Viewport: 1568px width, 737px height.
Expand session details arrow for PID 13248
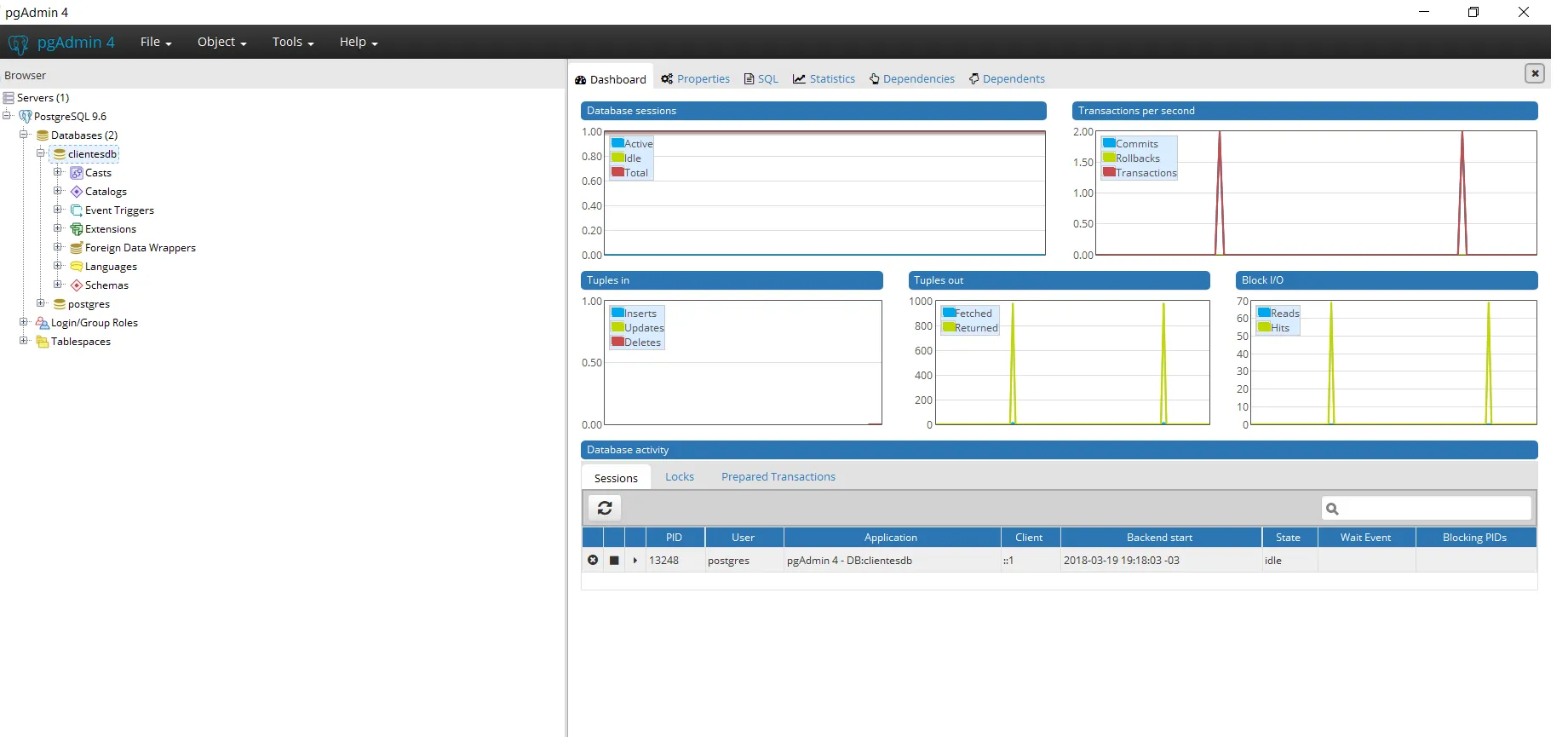635,560
